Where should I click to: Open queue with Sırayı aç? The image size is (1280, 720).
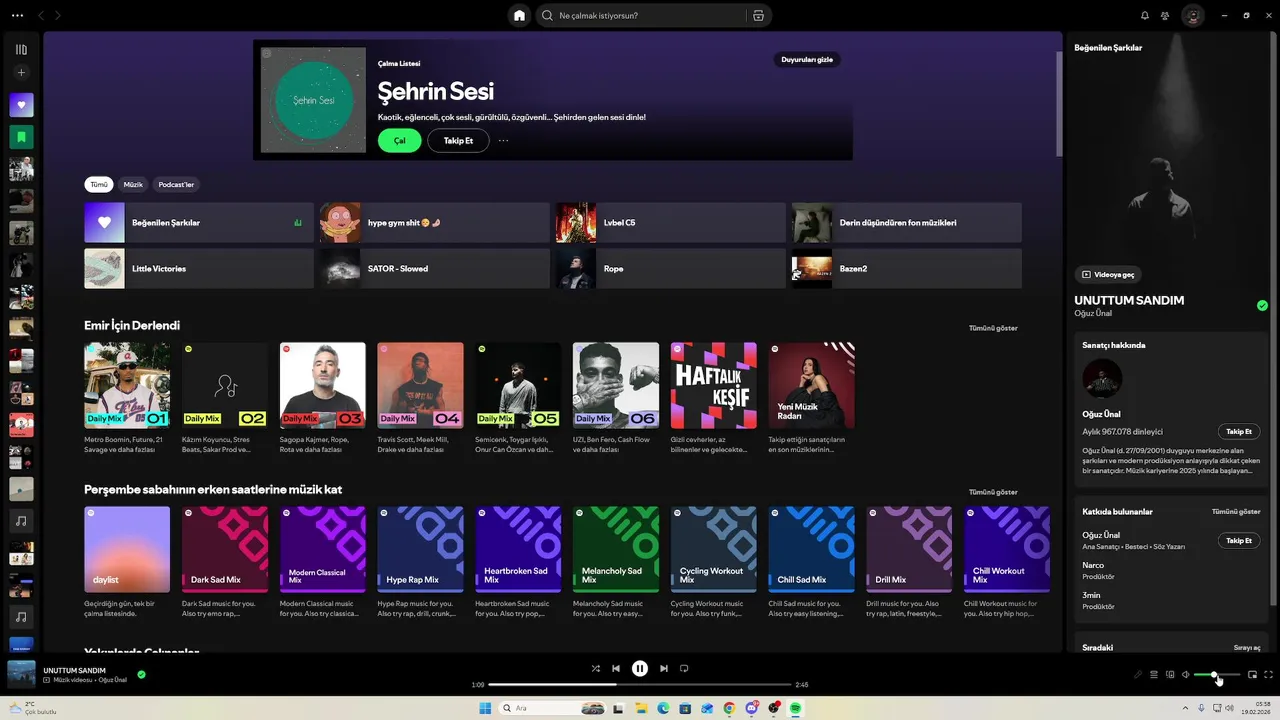1247,648
